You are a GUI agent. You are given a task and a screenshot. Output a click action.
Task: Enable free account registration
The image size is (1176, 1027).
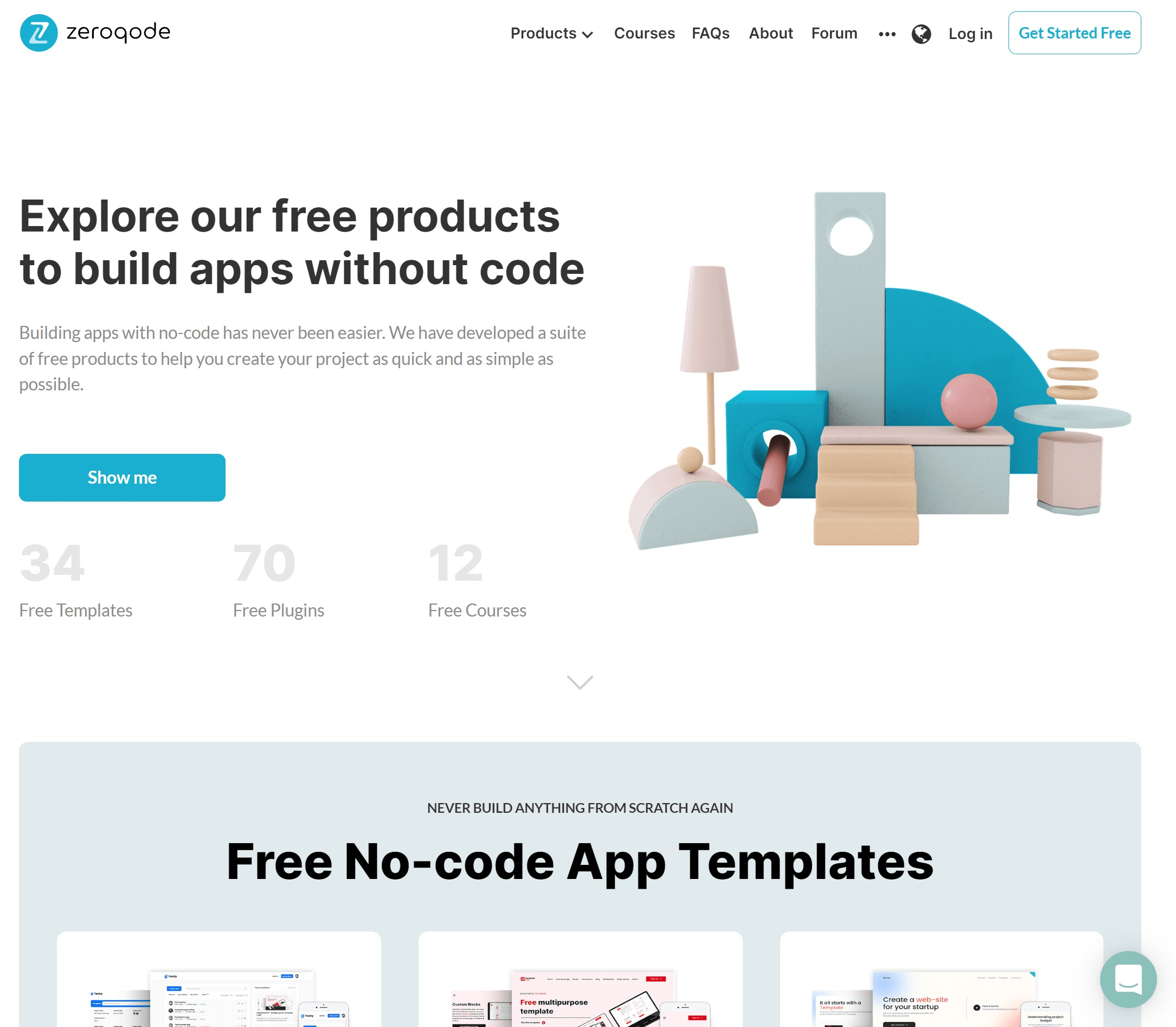pyautogui.click(x=1076, y=33)
